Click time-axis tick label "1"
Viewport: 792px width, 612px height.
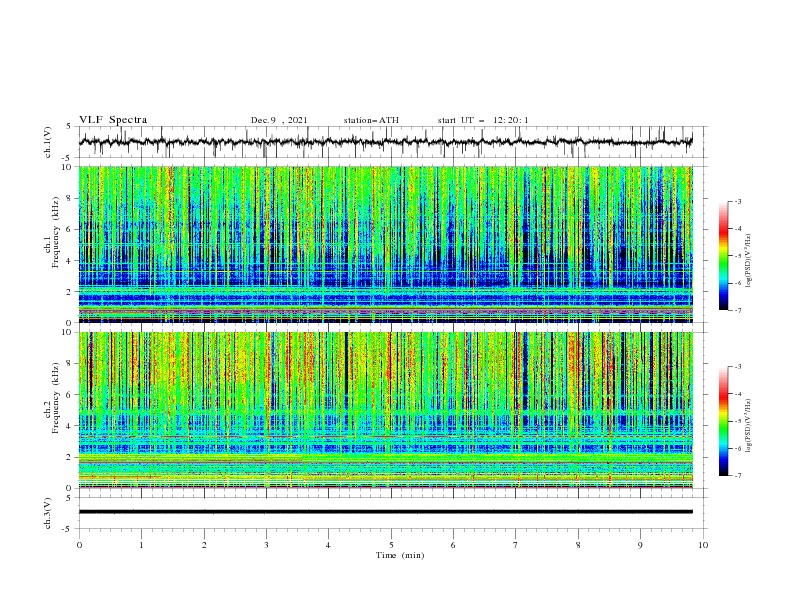141,545
